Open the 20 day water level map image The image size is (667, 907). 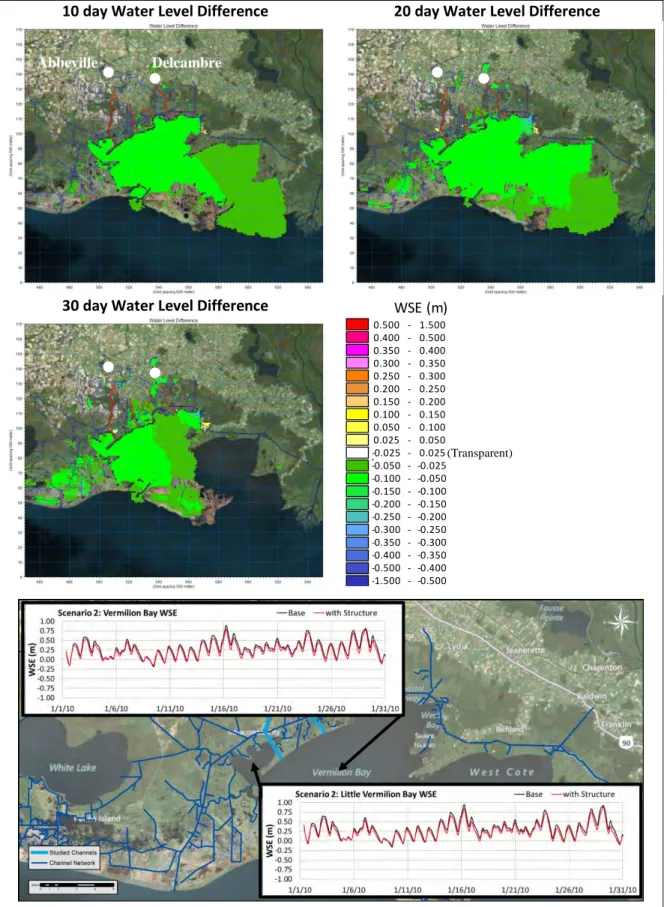[506, 156]
